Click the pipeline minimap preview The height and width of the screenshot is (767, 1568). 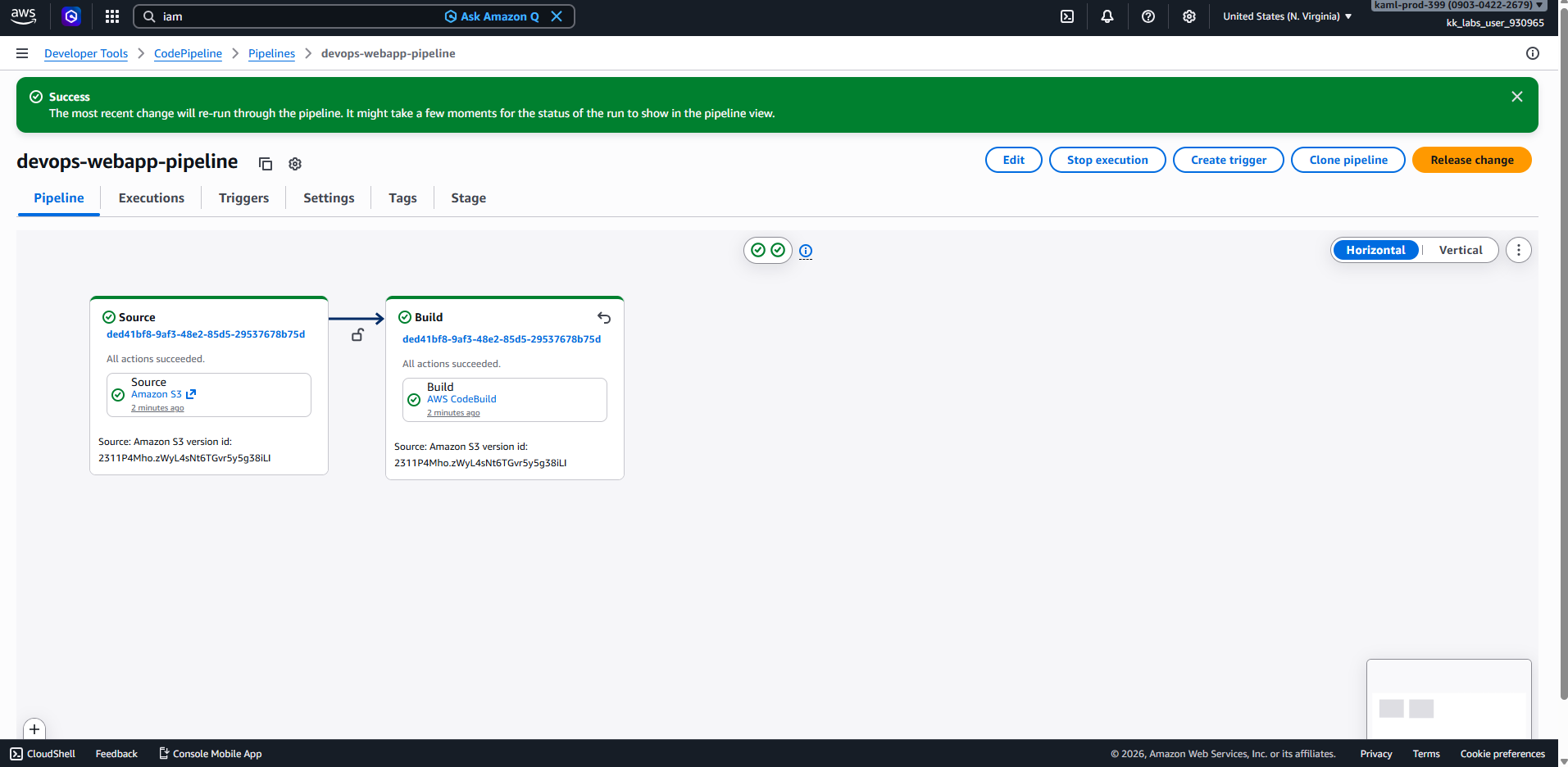[x=1448, y=699]
